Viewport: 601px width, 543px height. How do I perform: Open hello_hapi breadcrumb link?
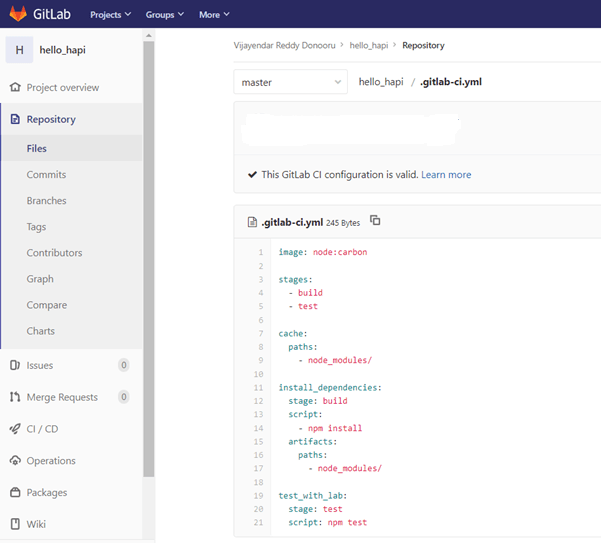pyautogui.click(x=369, y=45)
